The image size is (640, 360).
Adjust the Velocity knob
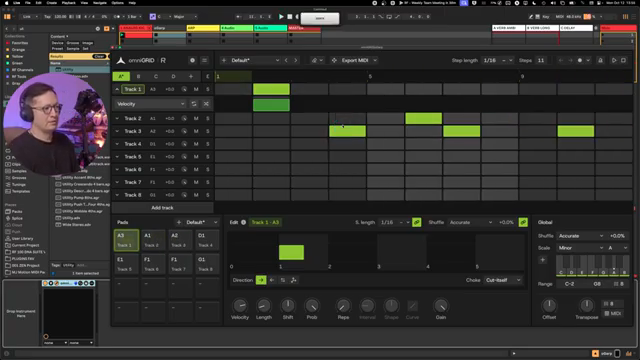tap(240, 306)
